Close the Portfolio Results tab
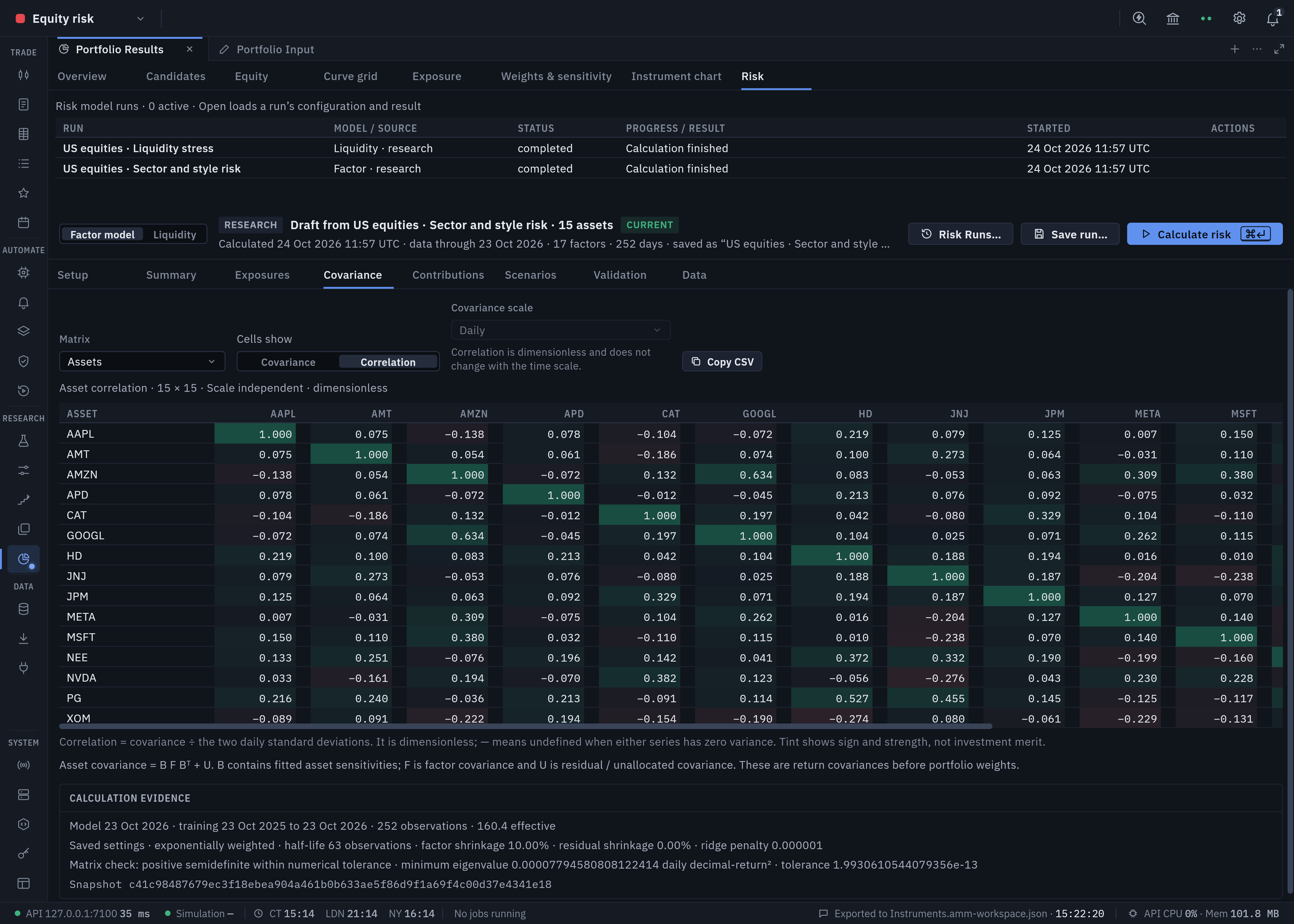Screen dimensions: 1294x924 (x=189, y=50)
